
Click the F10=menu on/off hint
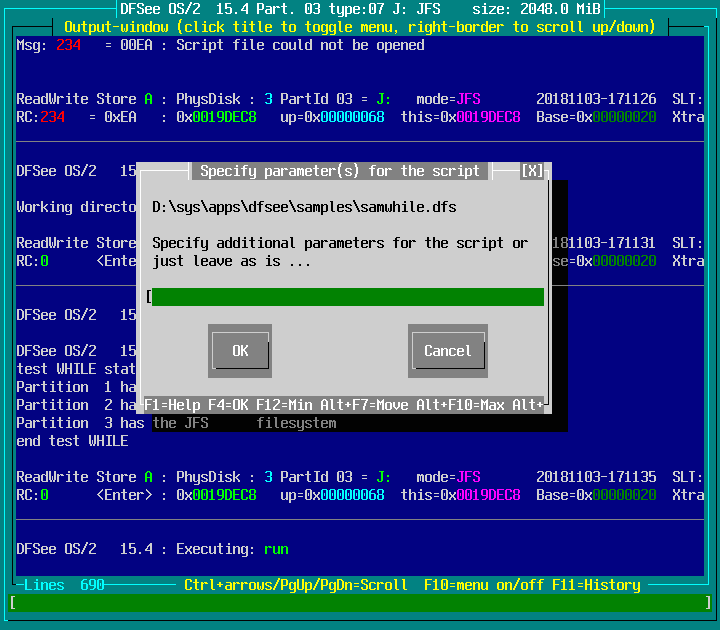pyautogui.click(x=484, y=585)
